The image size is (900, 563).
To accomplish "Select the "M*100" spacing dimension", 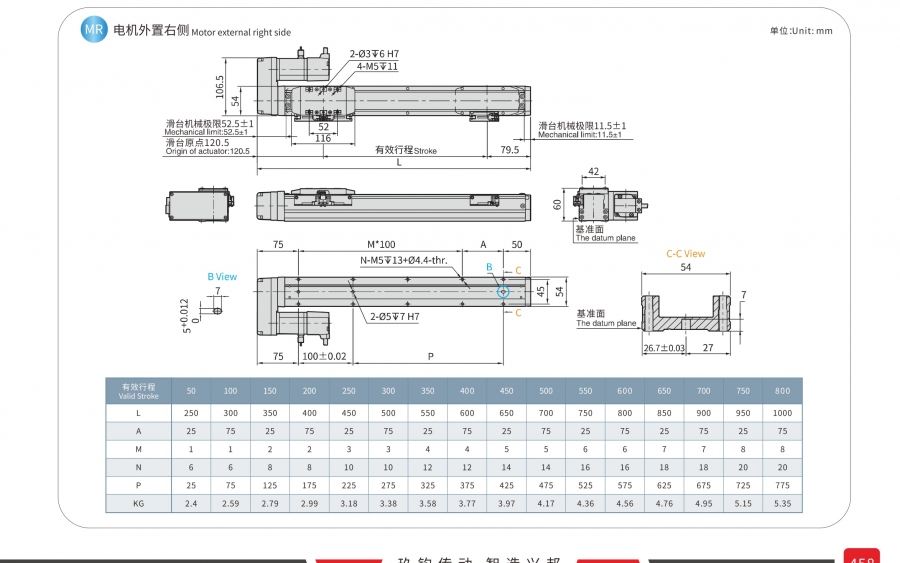I will click(381, 244).
